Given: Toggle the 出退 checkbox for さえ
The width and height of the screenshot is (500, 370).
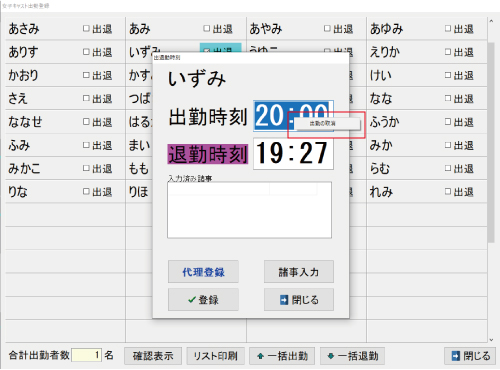Looking at the screenshot, I should click(86, 98).
